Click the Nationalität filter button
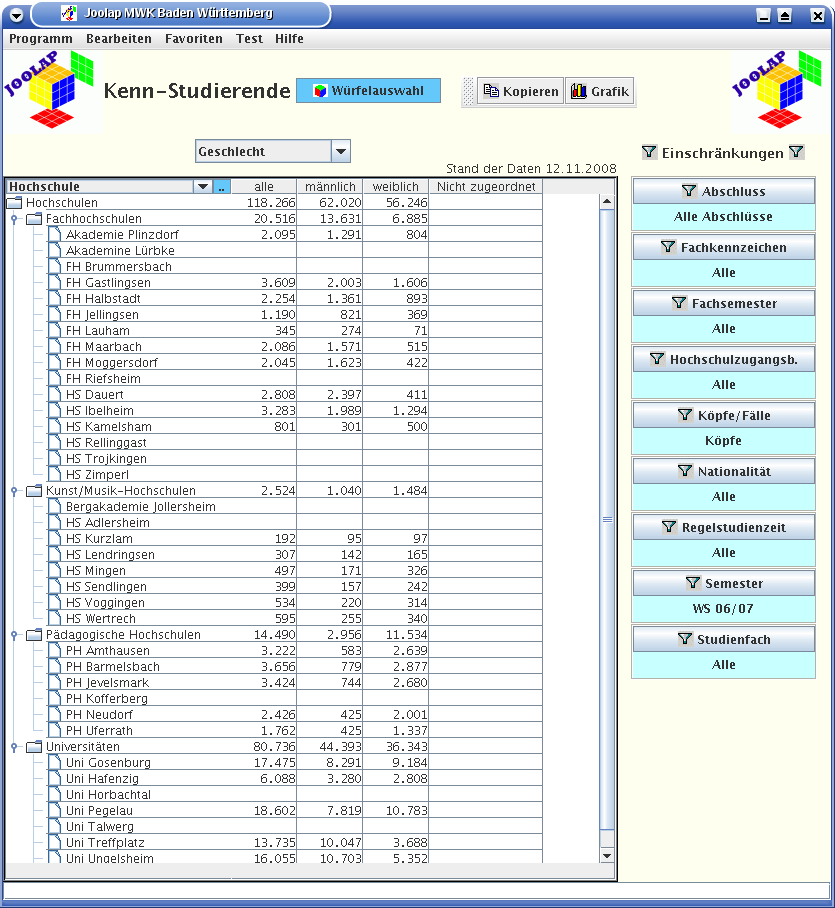Screen dimensions: 835x908 coord(723,471)
